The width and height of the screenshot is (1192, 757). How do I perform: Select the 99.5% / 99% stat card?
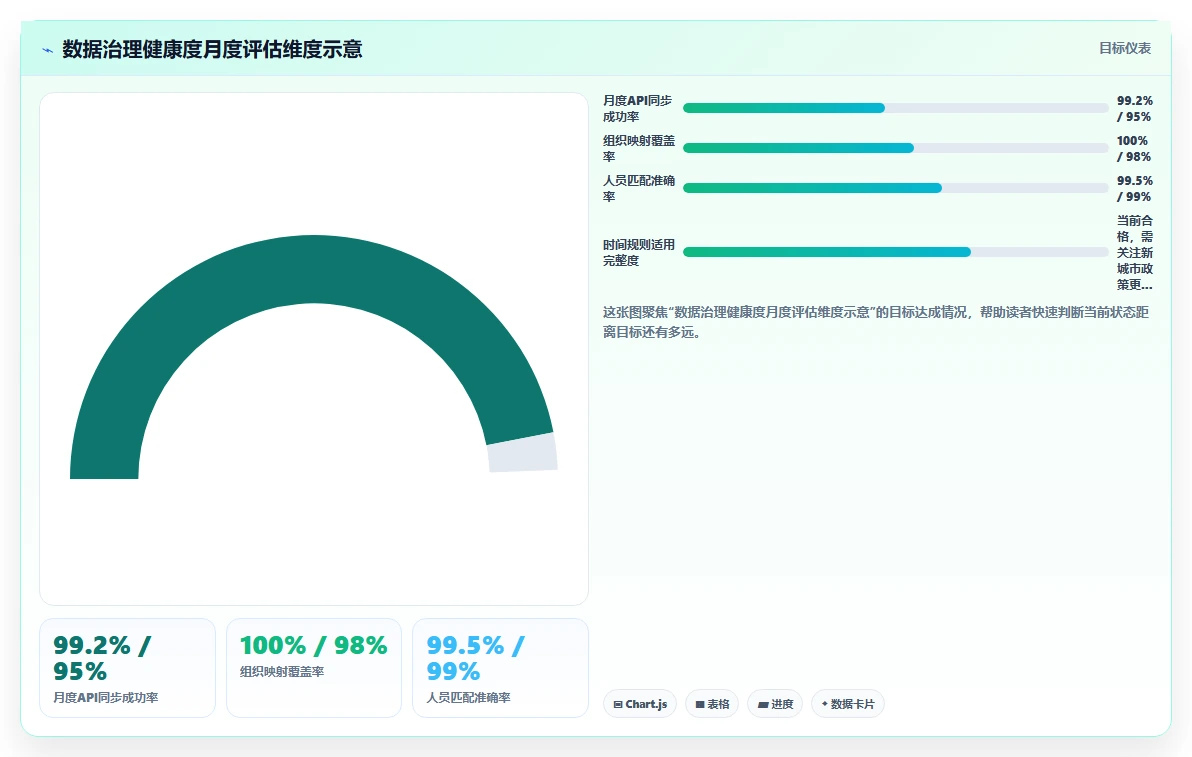click(x=500, y=668)
